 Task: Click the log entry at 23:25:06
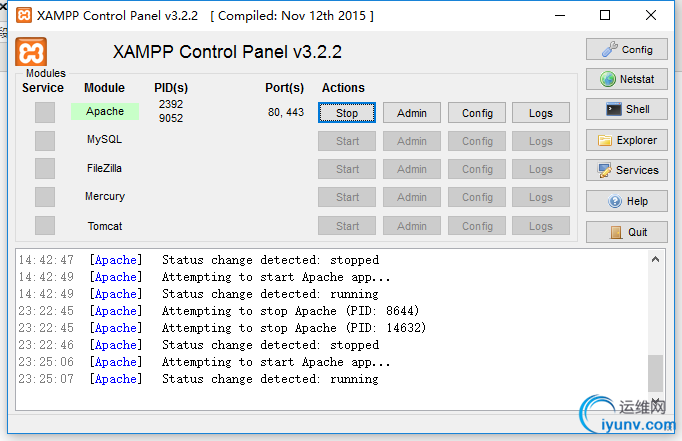(204, 362)
